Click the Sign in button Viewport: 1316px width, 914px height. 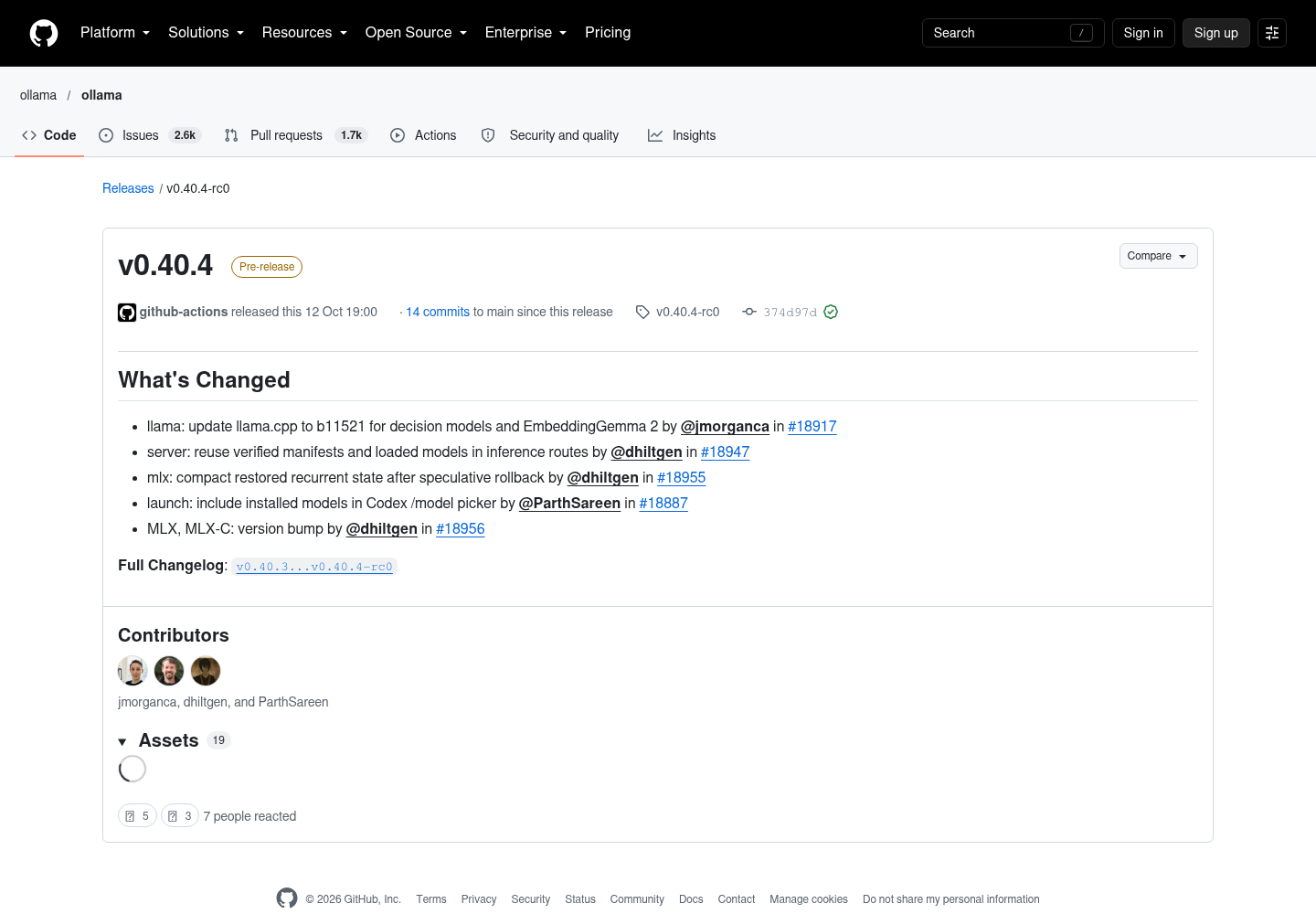coord(1143,33)
